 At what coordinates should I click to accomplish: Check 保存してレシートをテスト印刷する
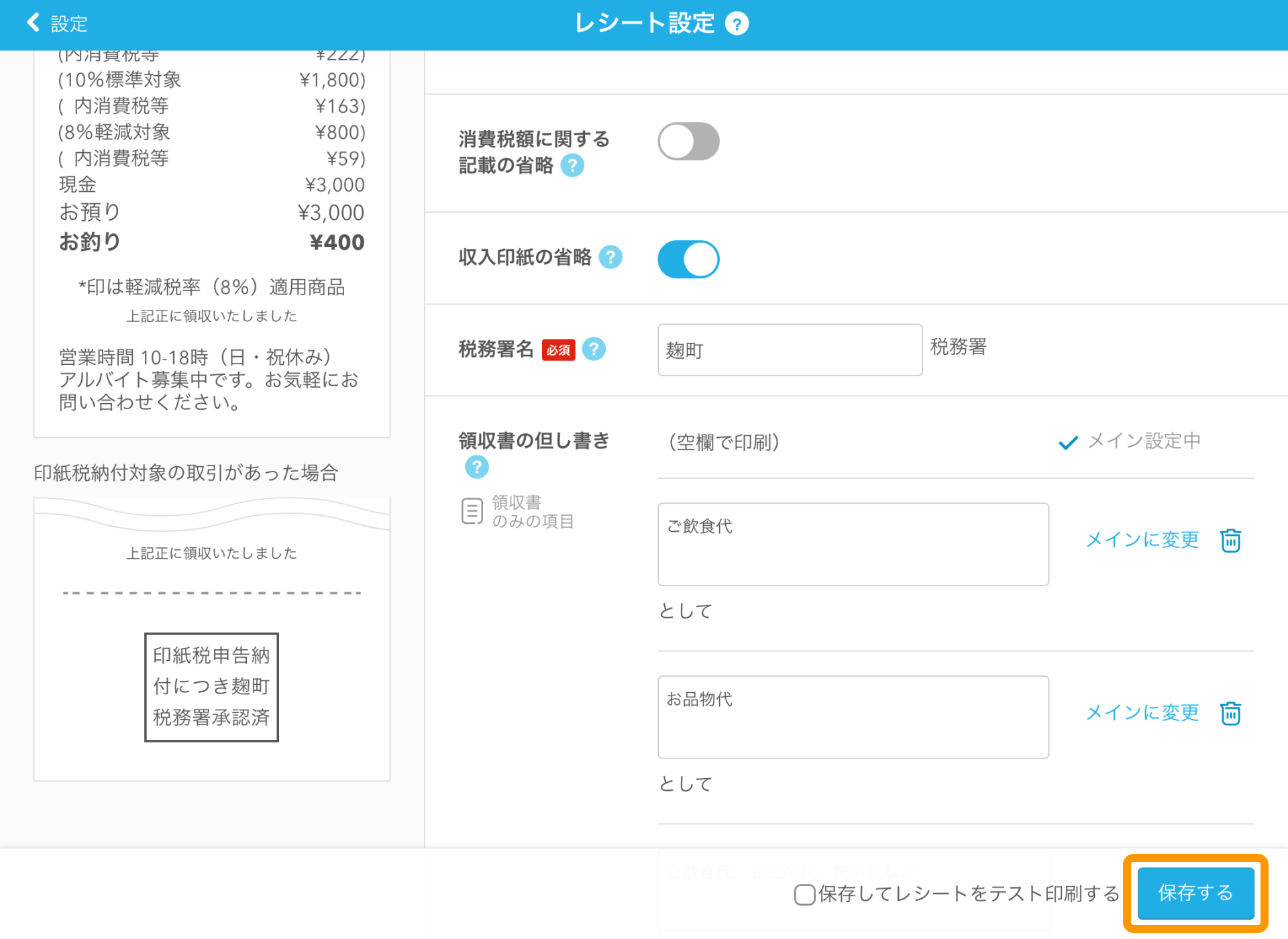click(x=803, y=895)
